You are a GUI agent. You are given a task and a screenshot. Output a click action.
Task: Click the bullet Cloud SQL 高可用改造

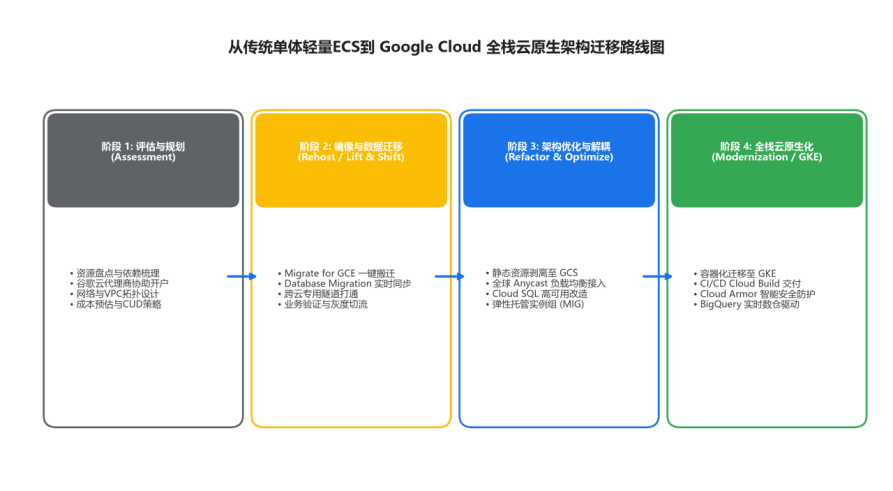coord(536,293)
